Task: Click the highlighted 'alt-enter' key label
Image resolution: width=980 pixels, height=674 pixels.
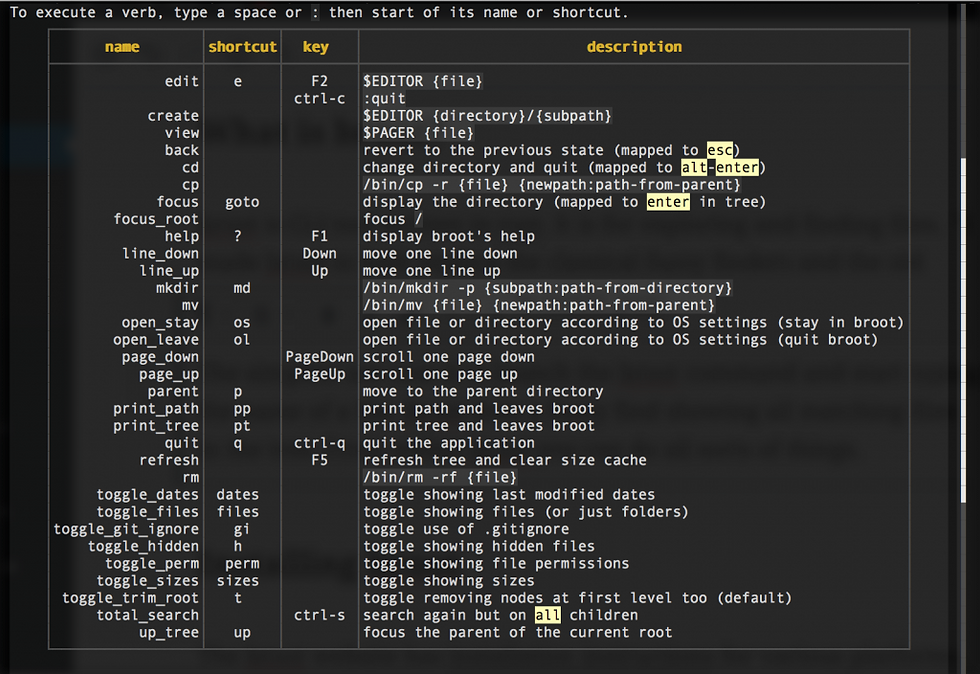Action: [x=720, y=168]
